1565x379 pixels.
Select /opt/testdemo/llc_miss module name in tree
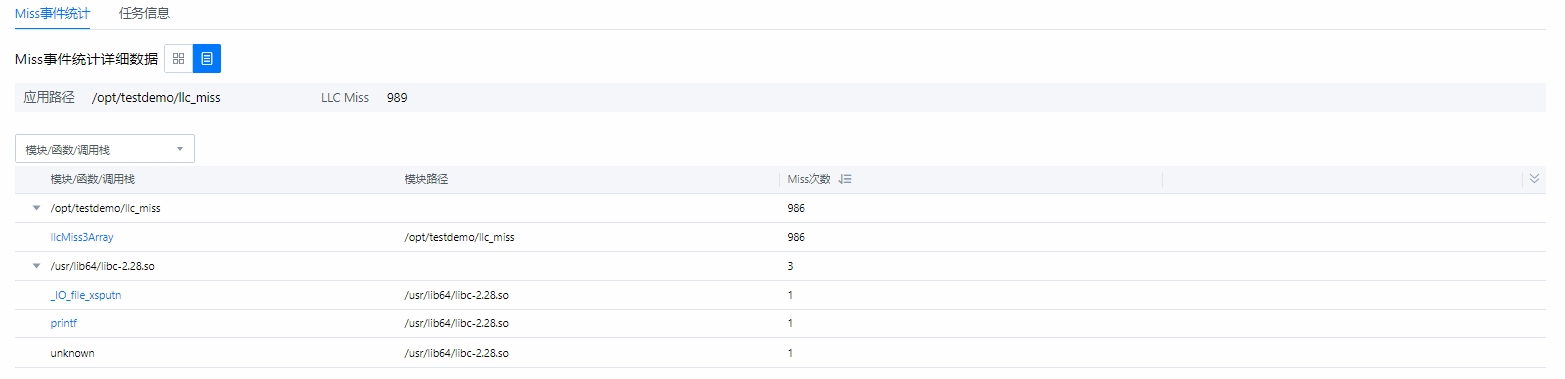point(105,209)
